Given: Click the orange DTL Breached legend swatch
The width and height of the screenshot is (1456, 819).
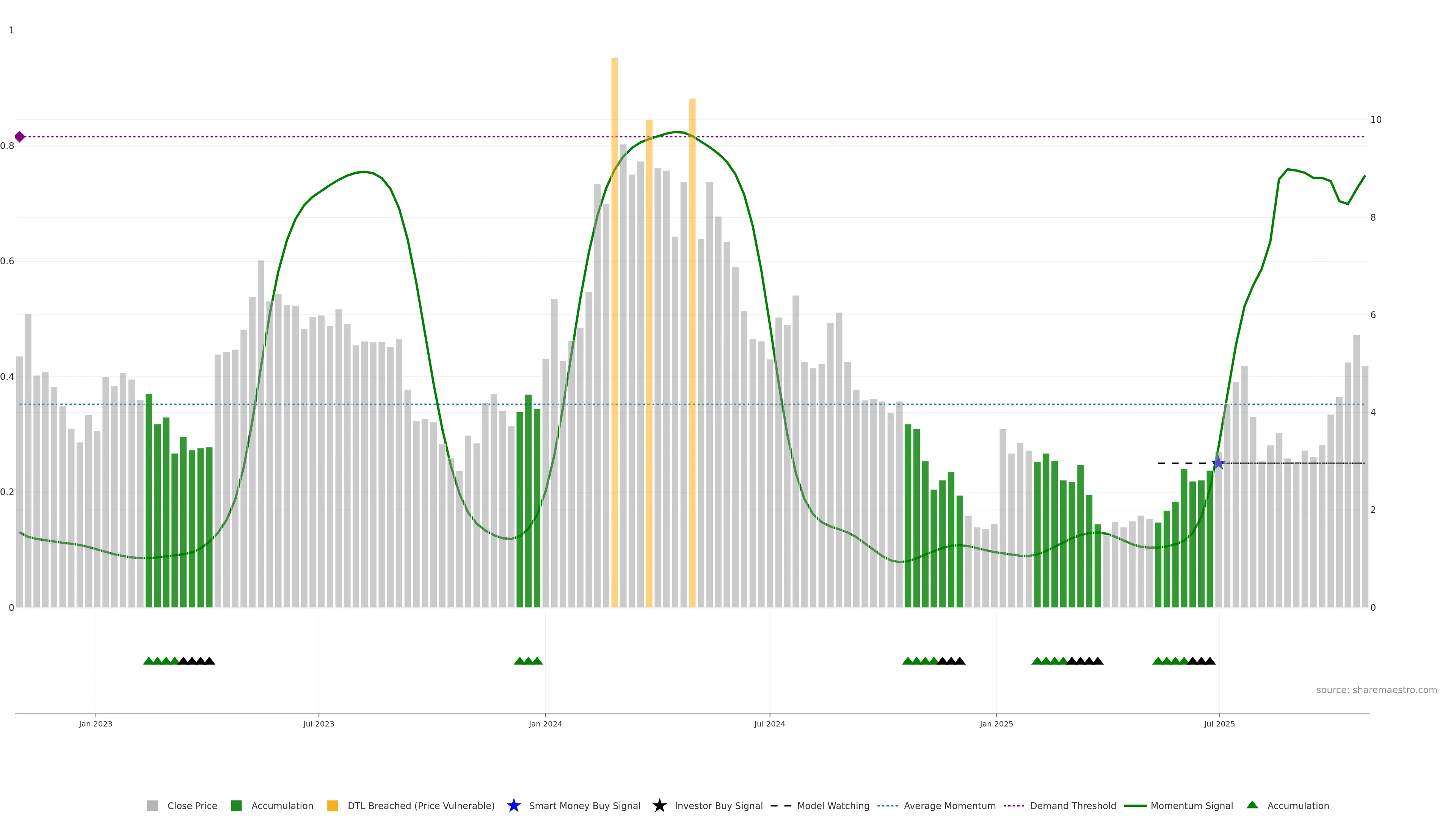Looking at the screenshot, I should coord(333,805).
